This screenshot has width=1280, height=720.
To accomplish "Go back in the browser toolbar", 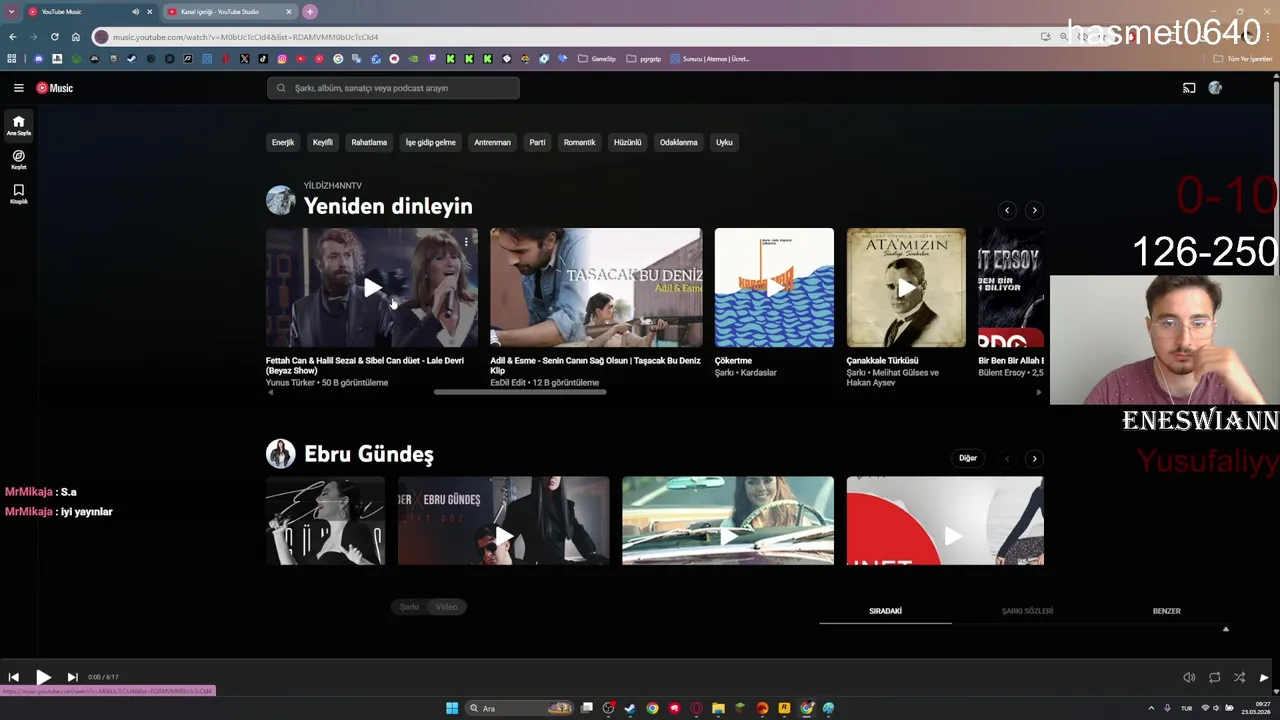I will (13, 37).
